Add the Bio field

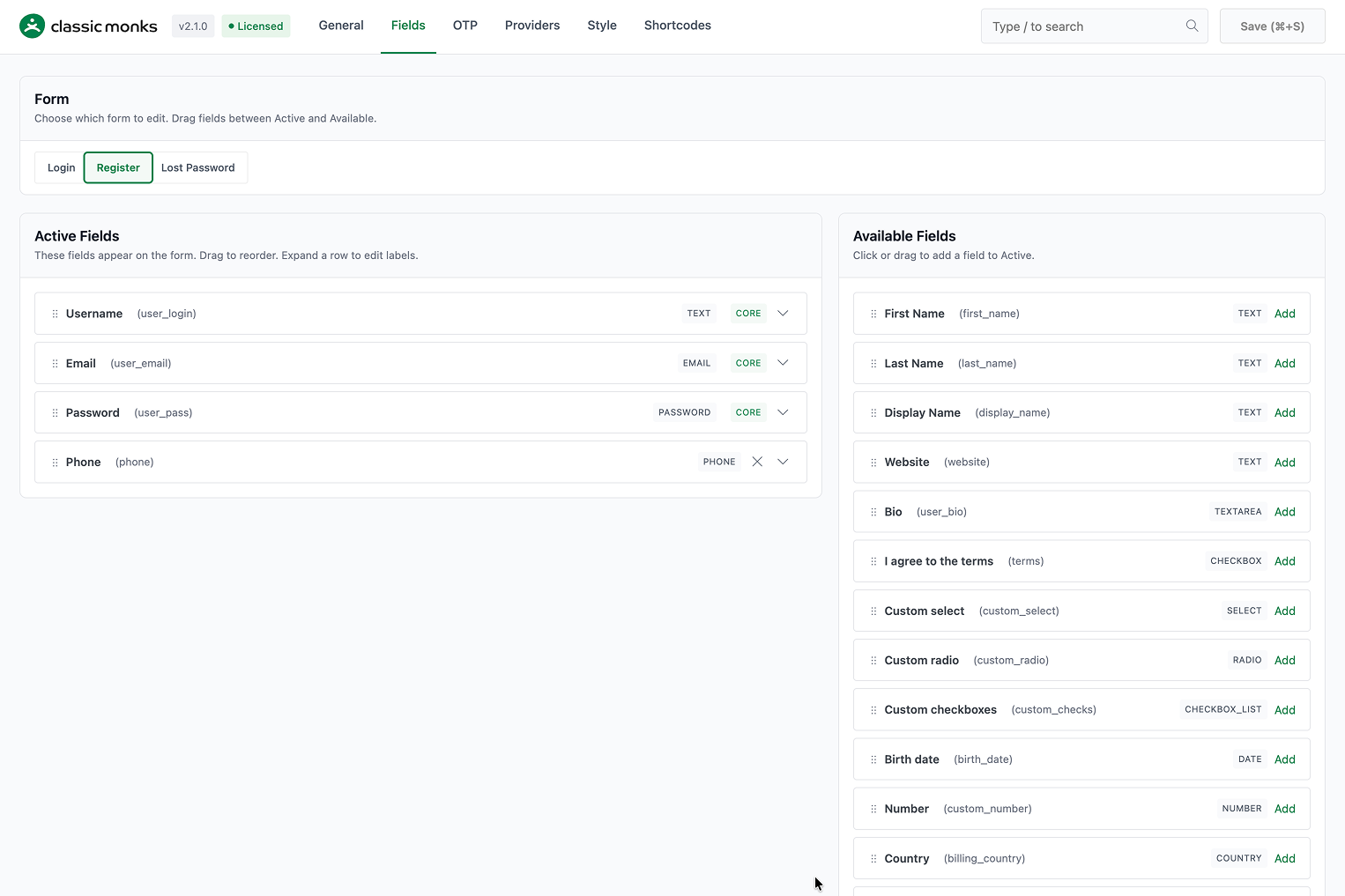[x=1285, y=512]
